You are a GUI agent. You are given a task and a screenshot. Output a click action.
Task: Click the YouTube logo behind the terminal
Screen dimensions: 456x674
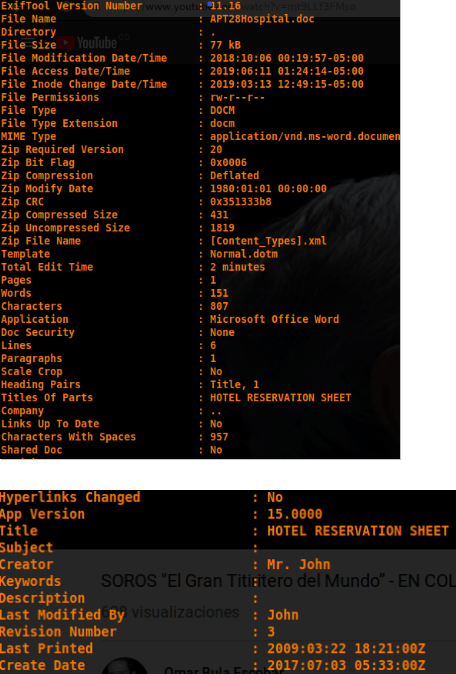87,43
